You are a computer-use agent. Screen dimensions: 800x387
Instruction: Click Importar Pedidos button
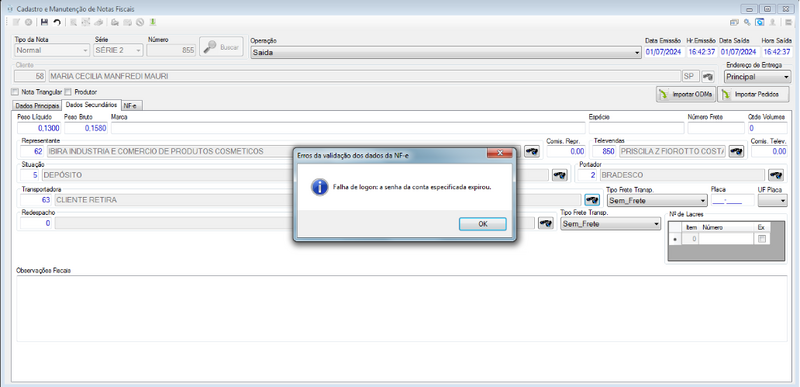753,94
